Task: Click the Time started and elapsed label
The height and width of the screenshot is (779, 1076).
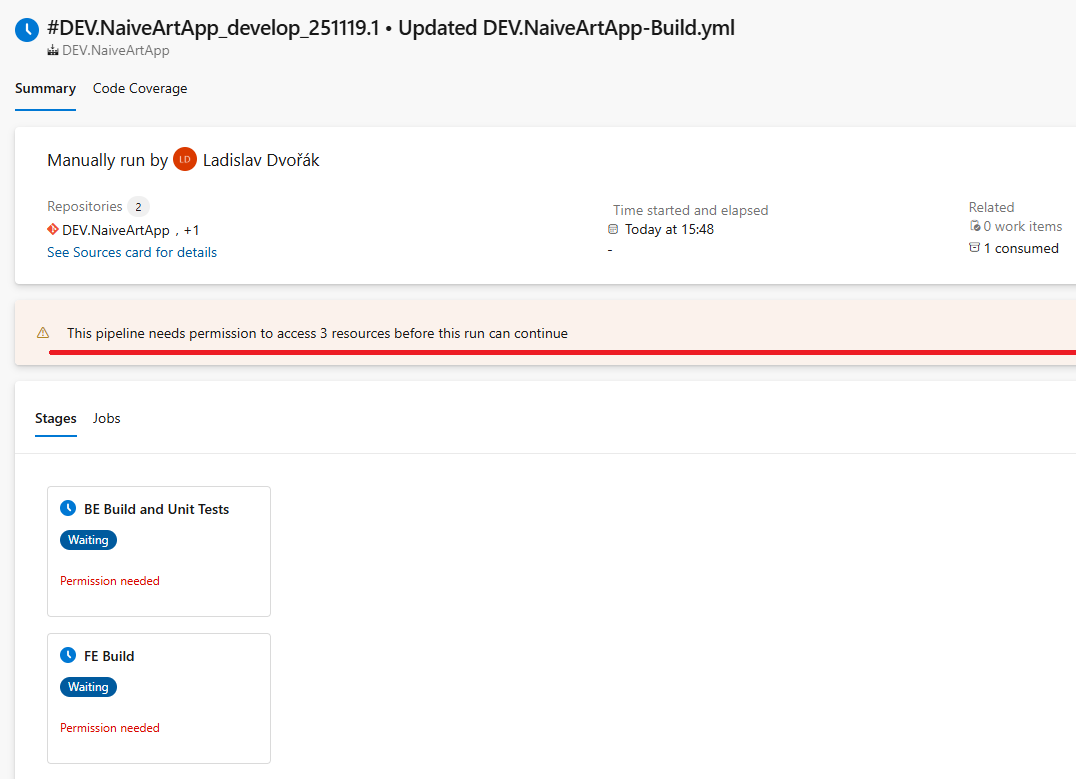Action: (690, 210)
